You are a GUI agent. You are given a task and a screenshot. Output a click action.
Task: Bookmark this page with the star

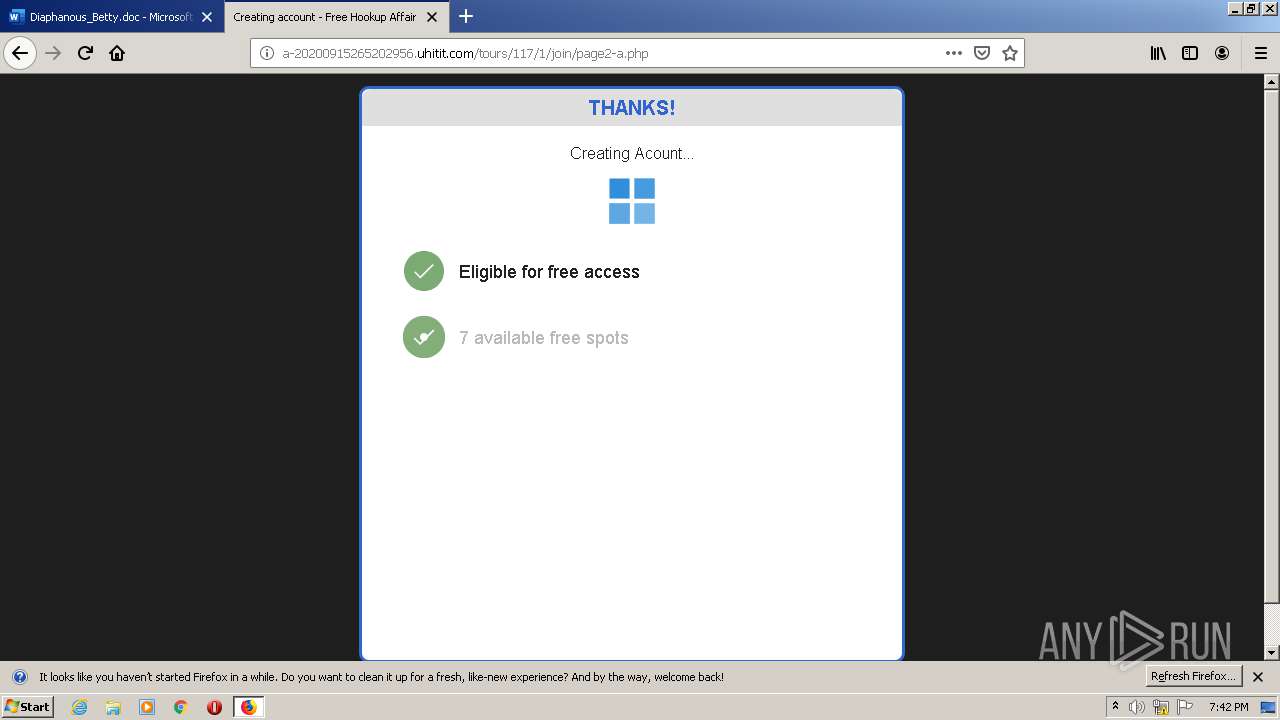coord(1010,53)
